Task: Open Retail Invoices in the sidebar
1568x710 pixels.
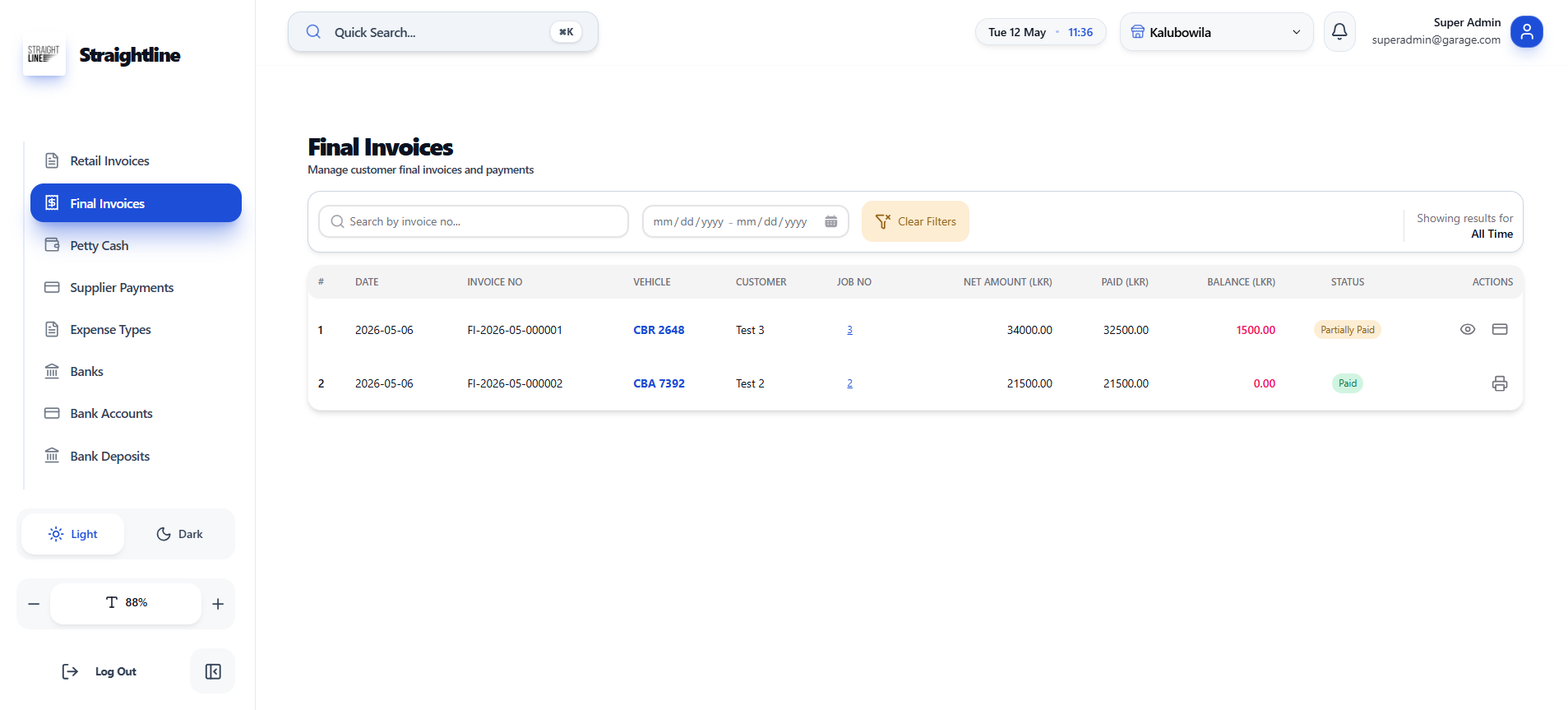Action: pos(136,160)
